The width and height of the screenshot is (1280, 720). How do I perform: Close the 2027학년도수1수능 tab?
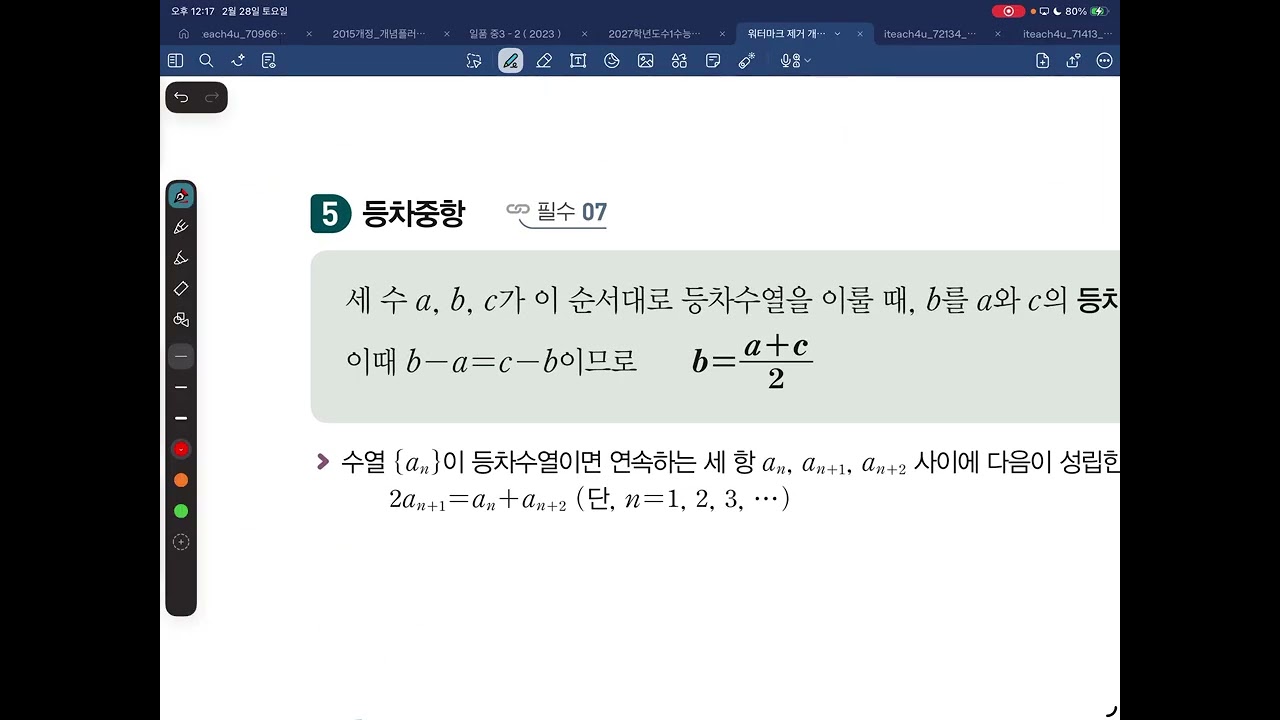[x=722, y=34]
